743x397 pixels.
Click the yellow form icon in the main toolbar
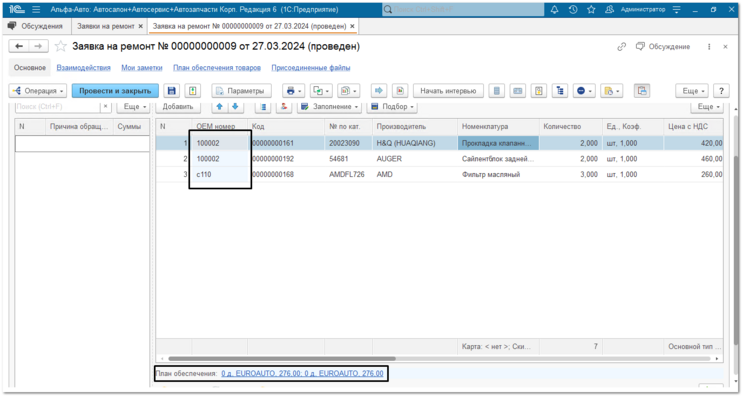pyautogui.click(x=539, y=90)
